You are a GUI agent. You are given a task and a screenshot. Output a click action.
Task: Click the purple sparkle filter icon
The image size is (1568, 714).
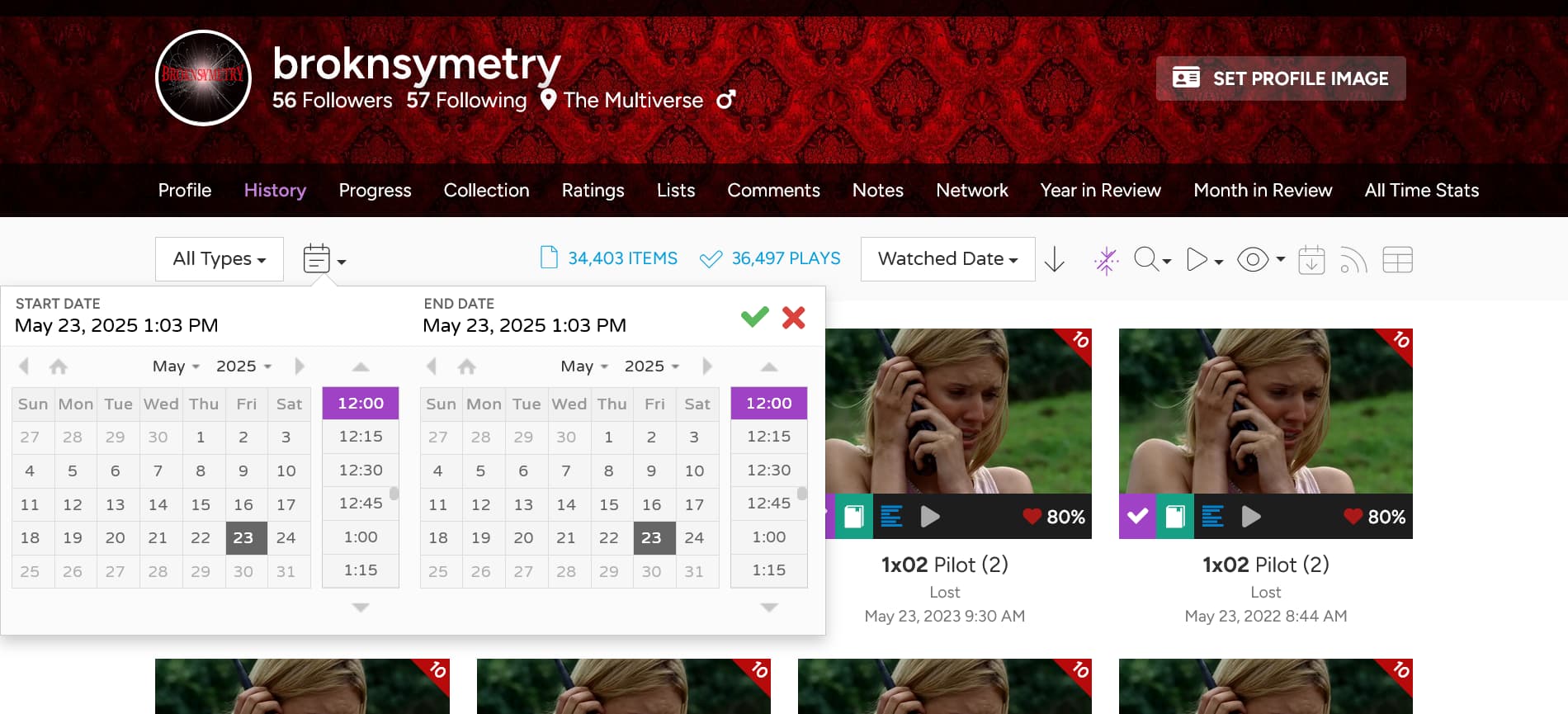[x=1106, y=260]
